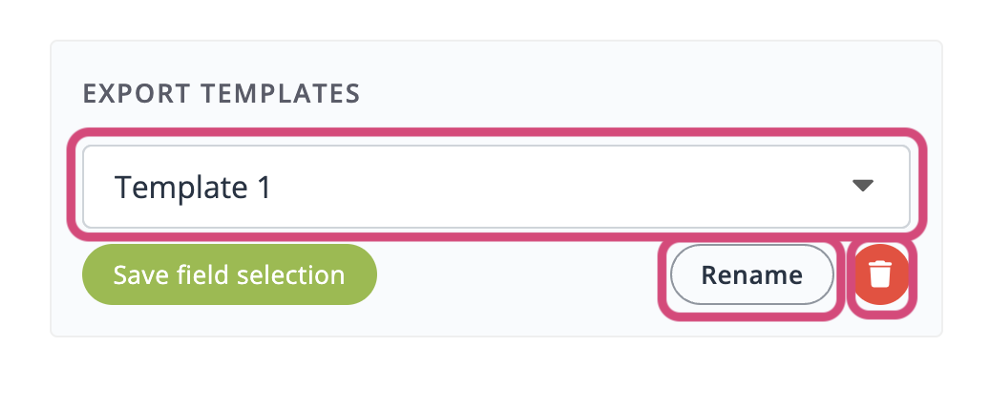Remove Template 1 using trash button
Image resolution: width=998 pixels, height=404 pixels.
point(880,274)
